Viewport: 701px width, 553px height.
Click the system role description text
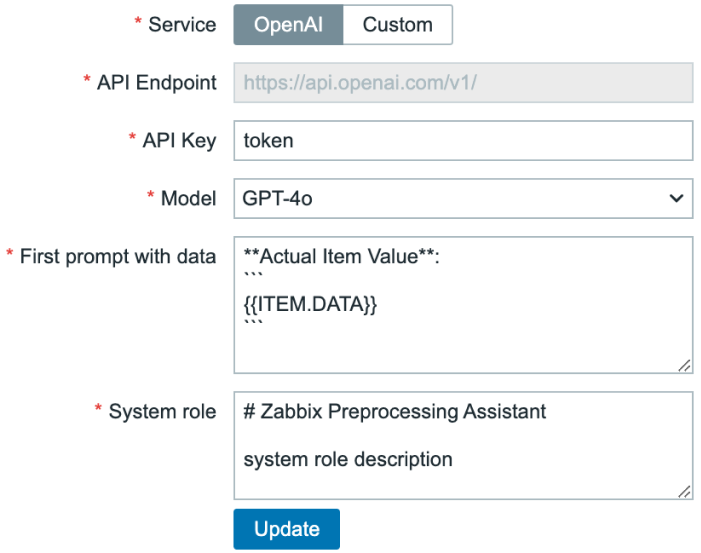click(348, 460)
